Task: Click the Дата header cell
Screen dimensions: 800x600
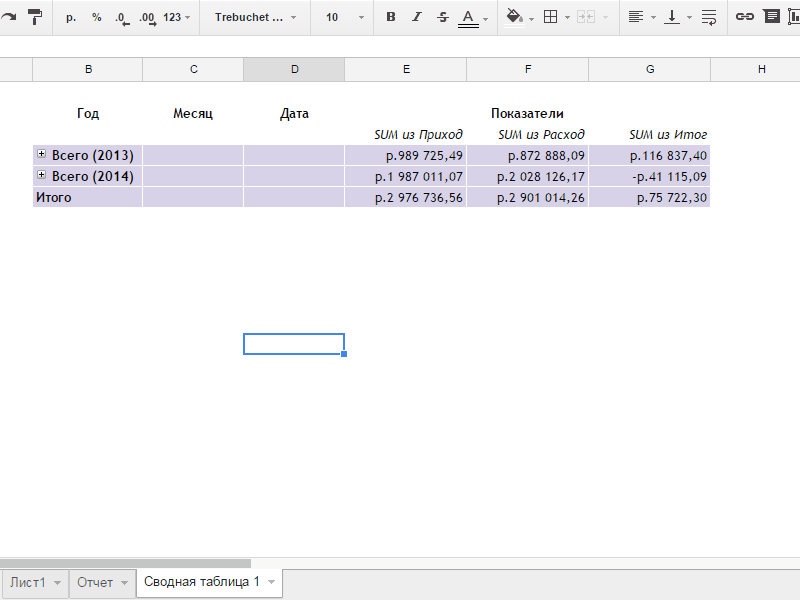Action: pyautogui.click(x=294, y=113)
